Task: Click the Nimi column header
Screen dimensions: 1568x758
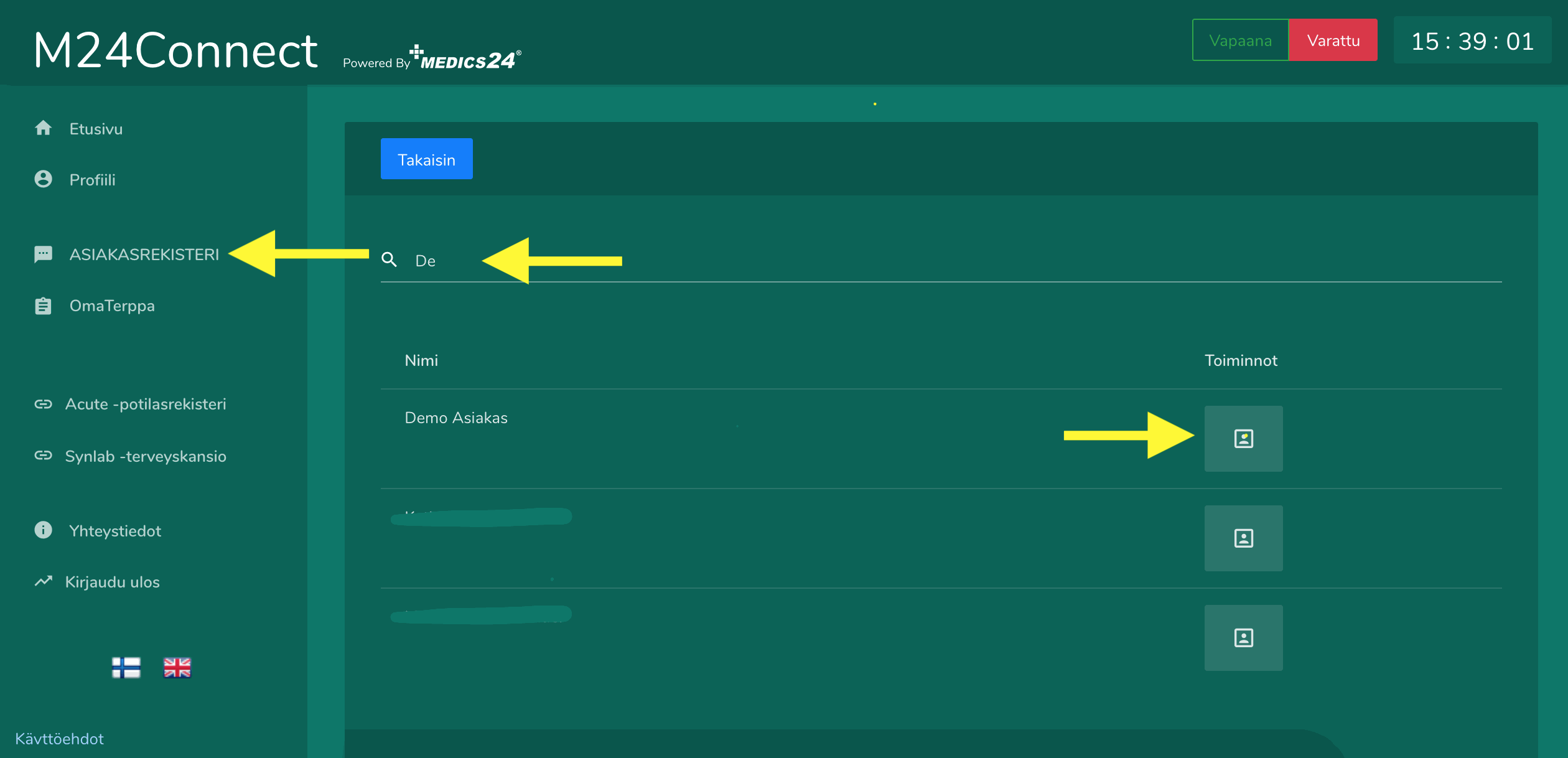Action: coord(421,360)
